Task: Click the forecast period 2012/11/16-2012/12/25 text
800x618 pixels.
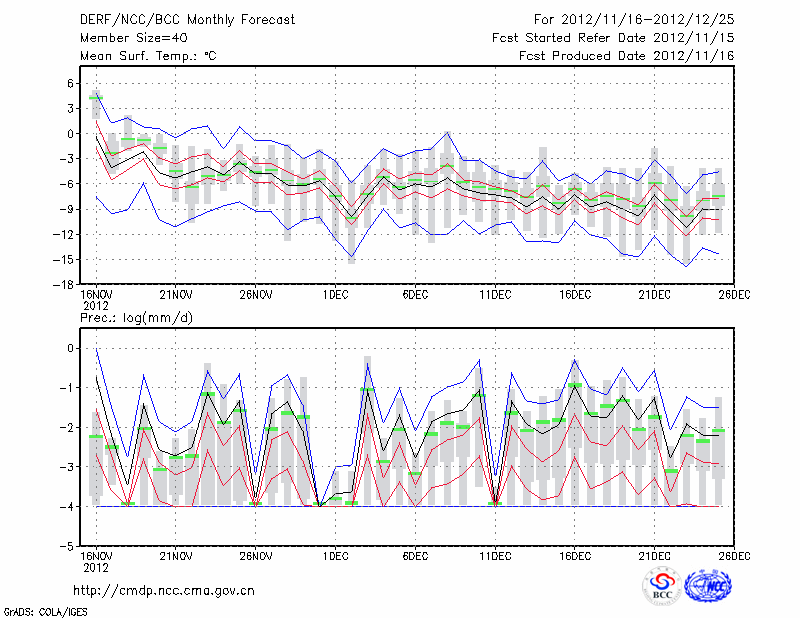Action: pyautogui.click(x=633, y=20)
